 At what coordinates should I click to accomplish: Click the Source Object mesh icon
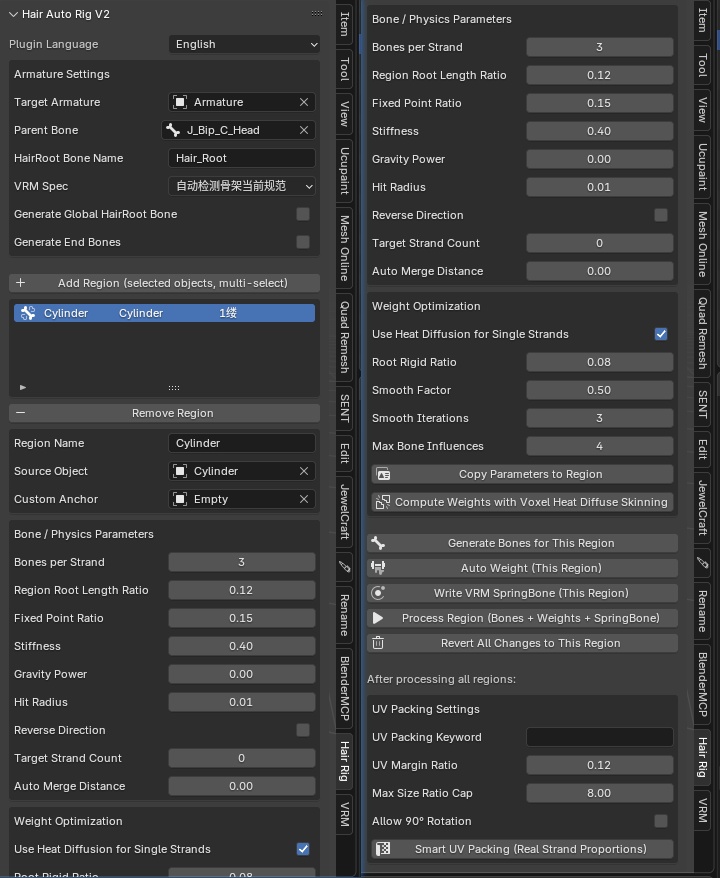[180, 471]
